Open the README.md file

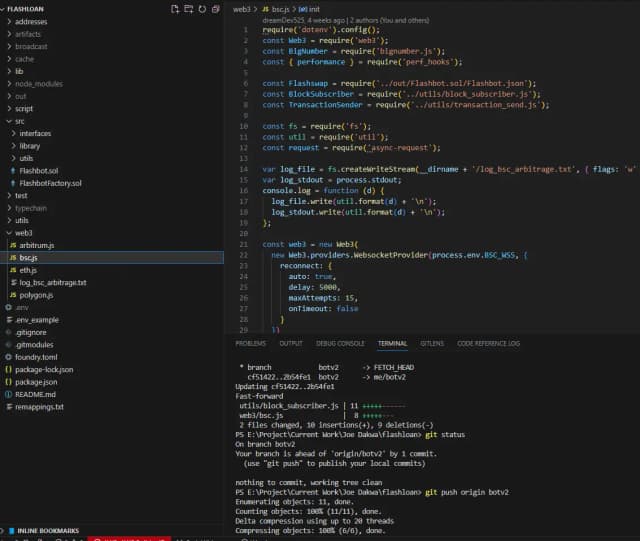point(37,394)
